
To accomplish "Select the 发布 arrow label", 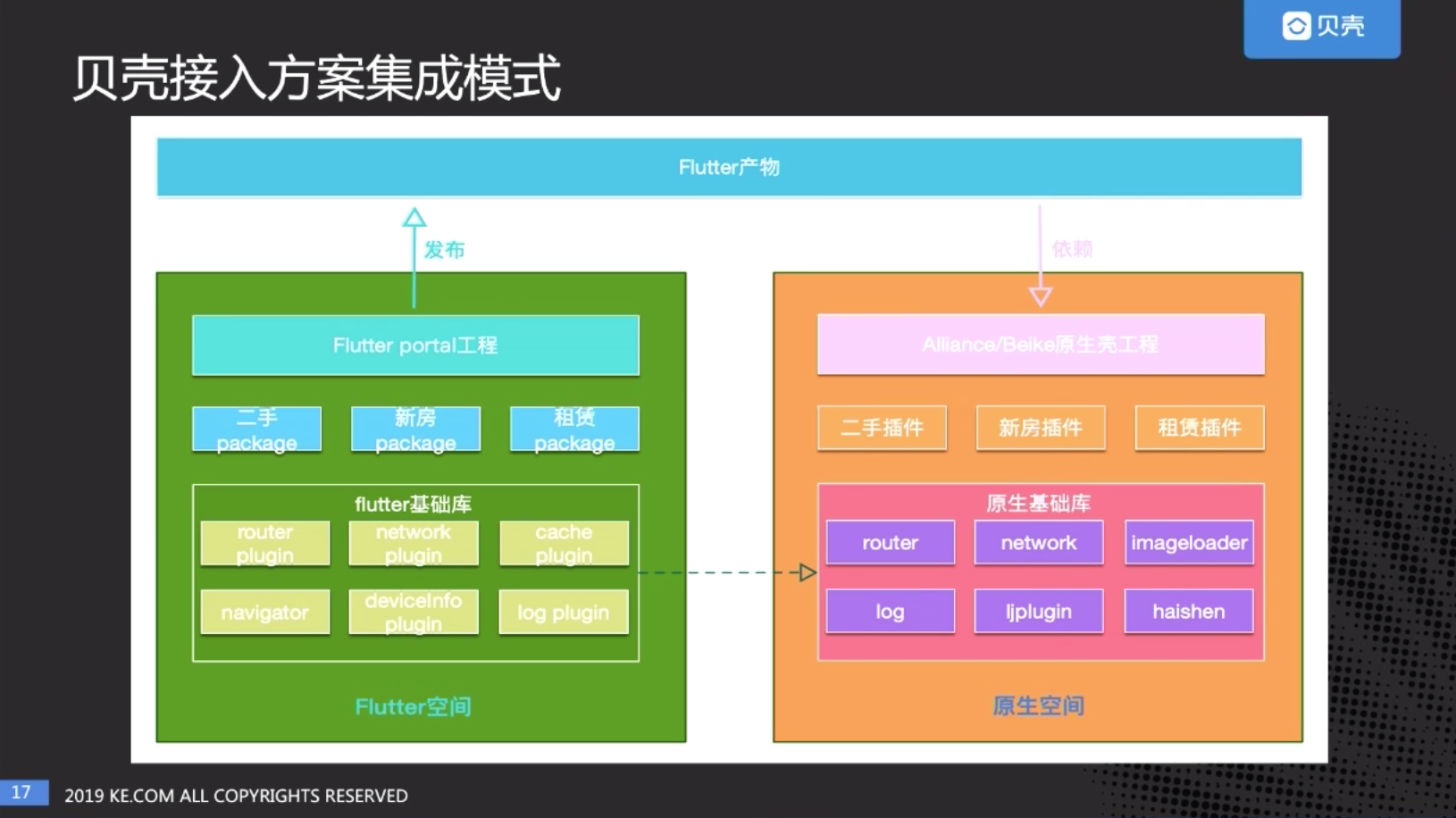I will click(444, 250).
